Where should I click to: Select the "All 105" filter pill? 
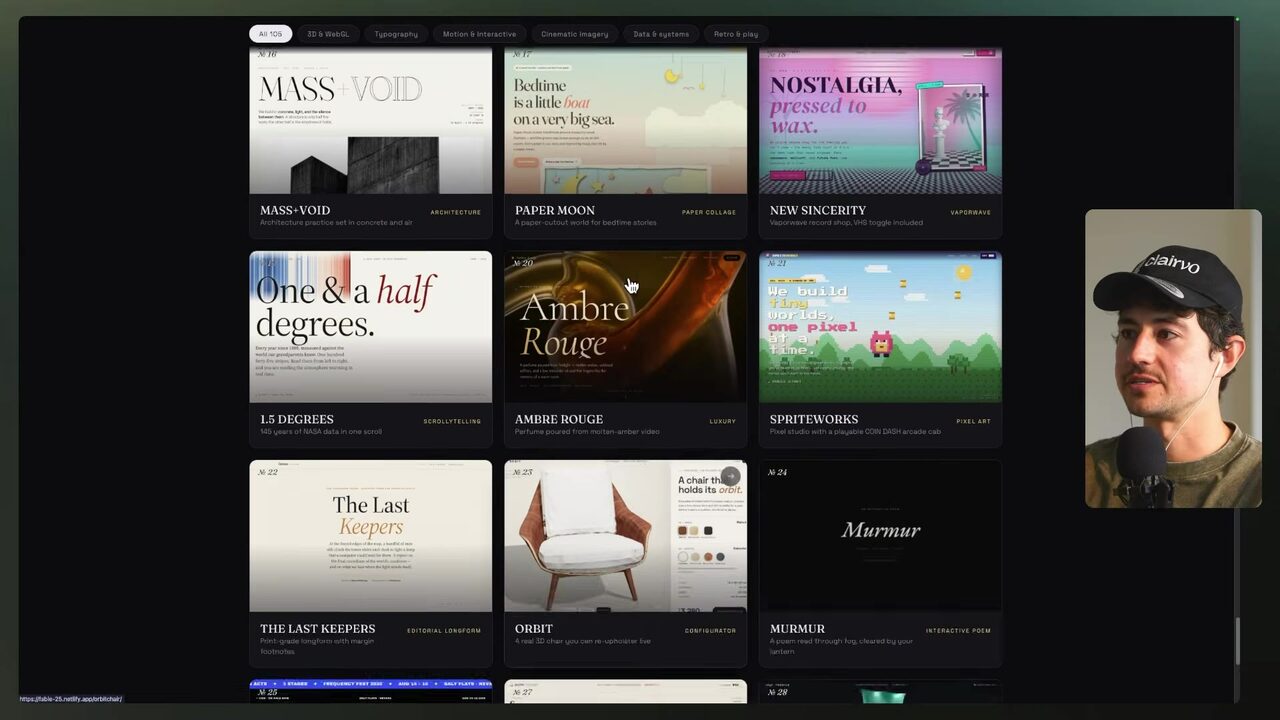[270, 34]
